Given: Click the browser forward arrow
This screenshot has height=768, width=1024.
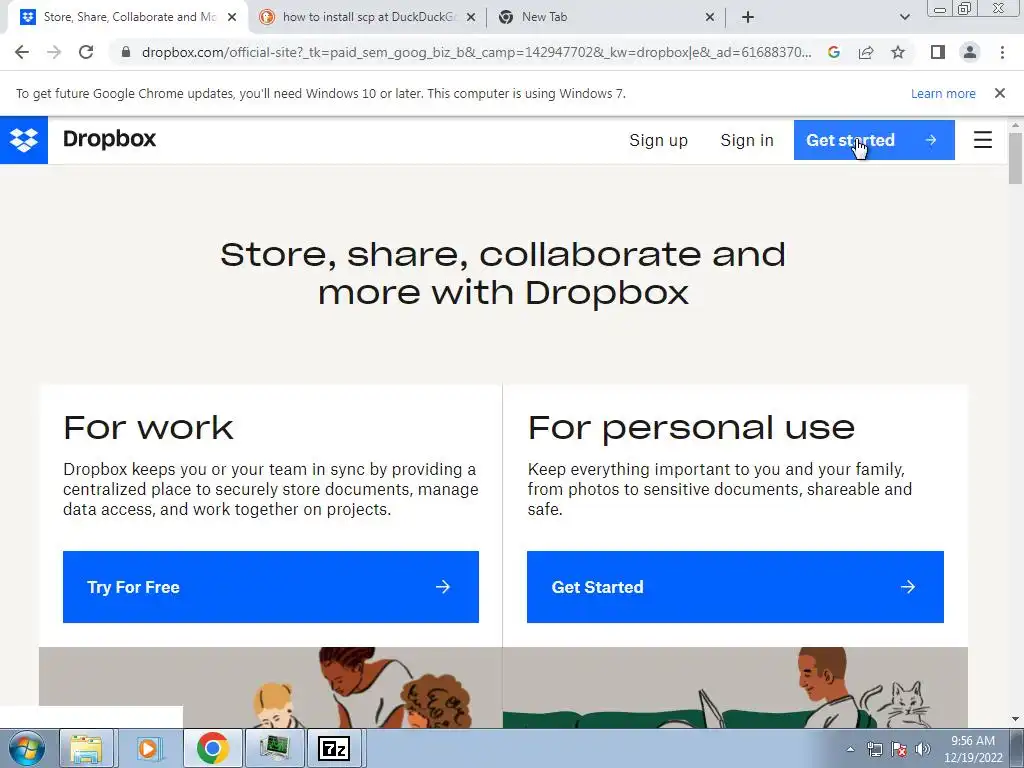Looking at the screenshot, I should (54, 52).
